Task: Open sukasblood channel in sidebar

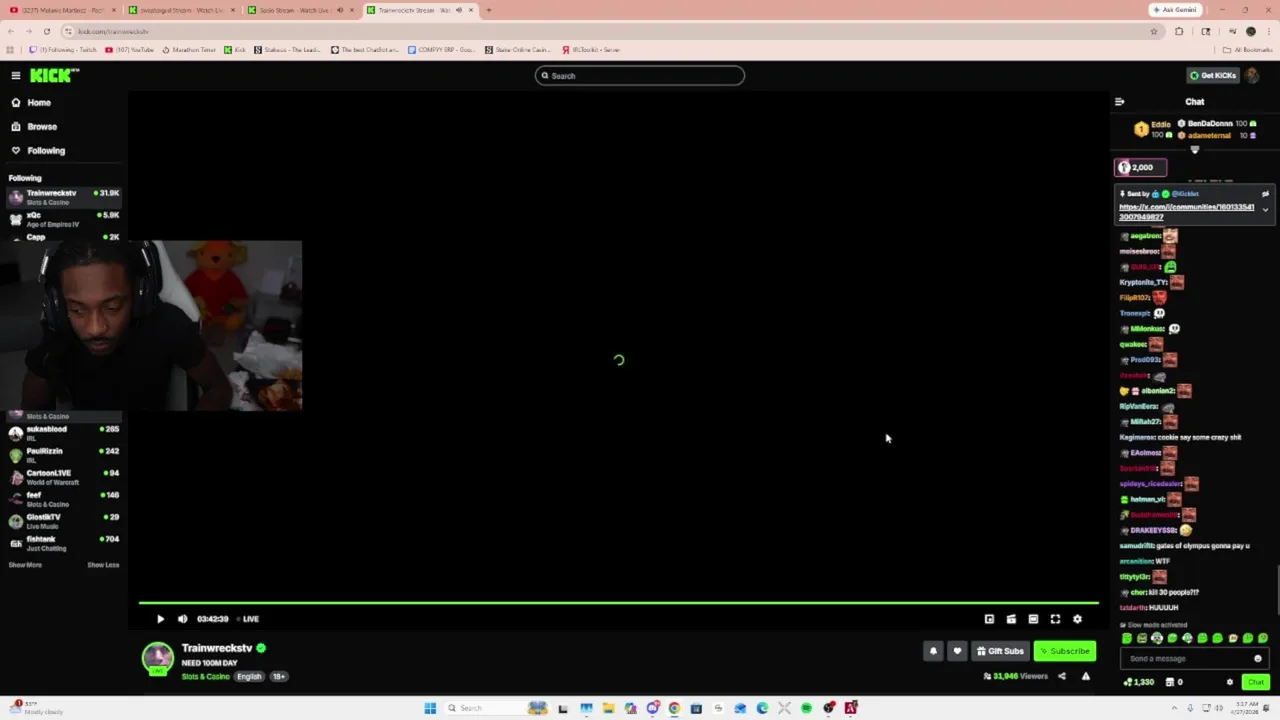Action: 64,433
